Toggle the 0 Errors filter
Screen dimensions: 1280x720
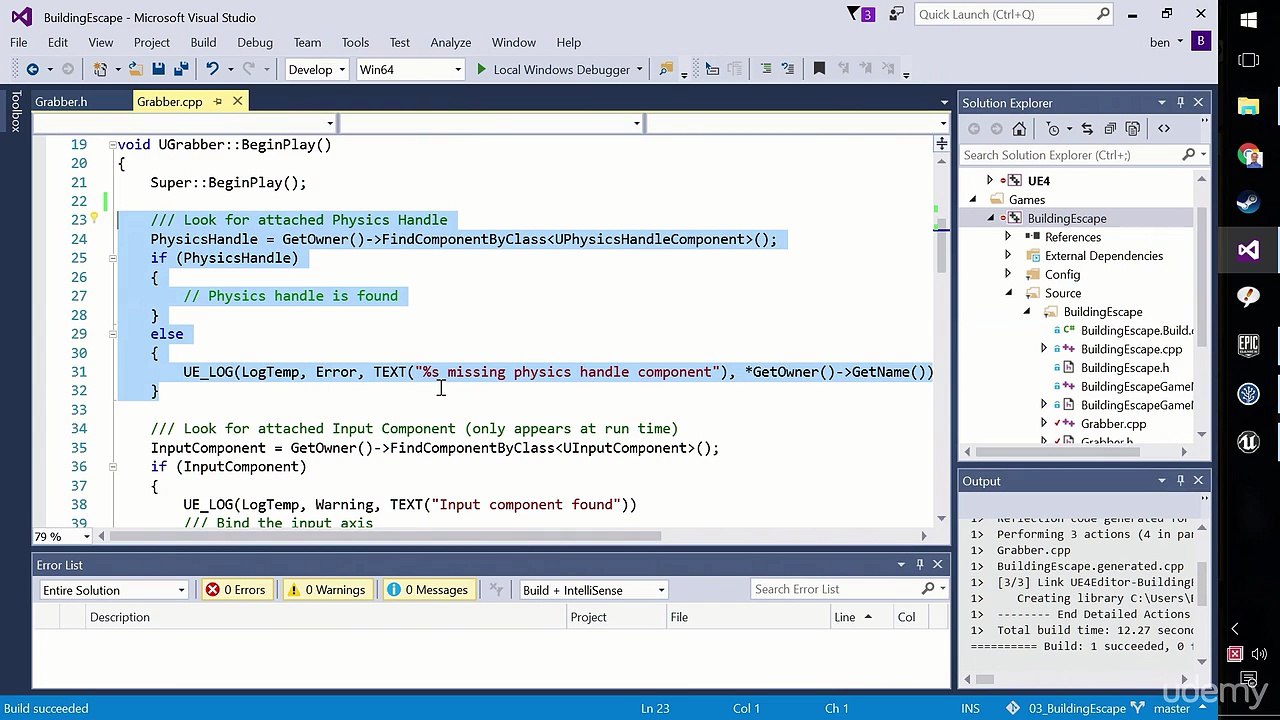pyautogui.click(x=236, y=590)
